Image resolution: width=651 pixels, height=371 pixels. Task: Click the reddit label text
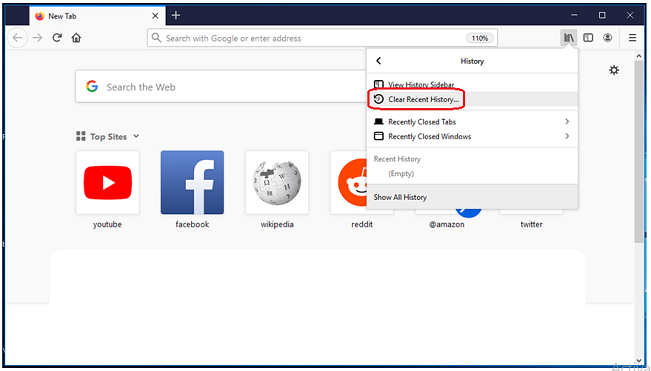(x=362, y=225)
